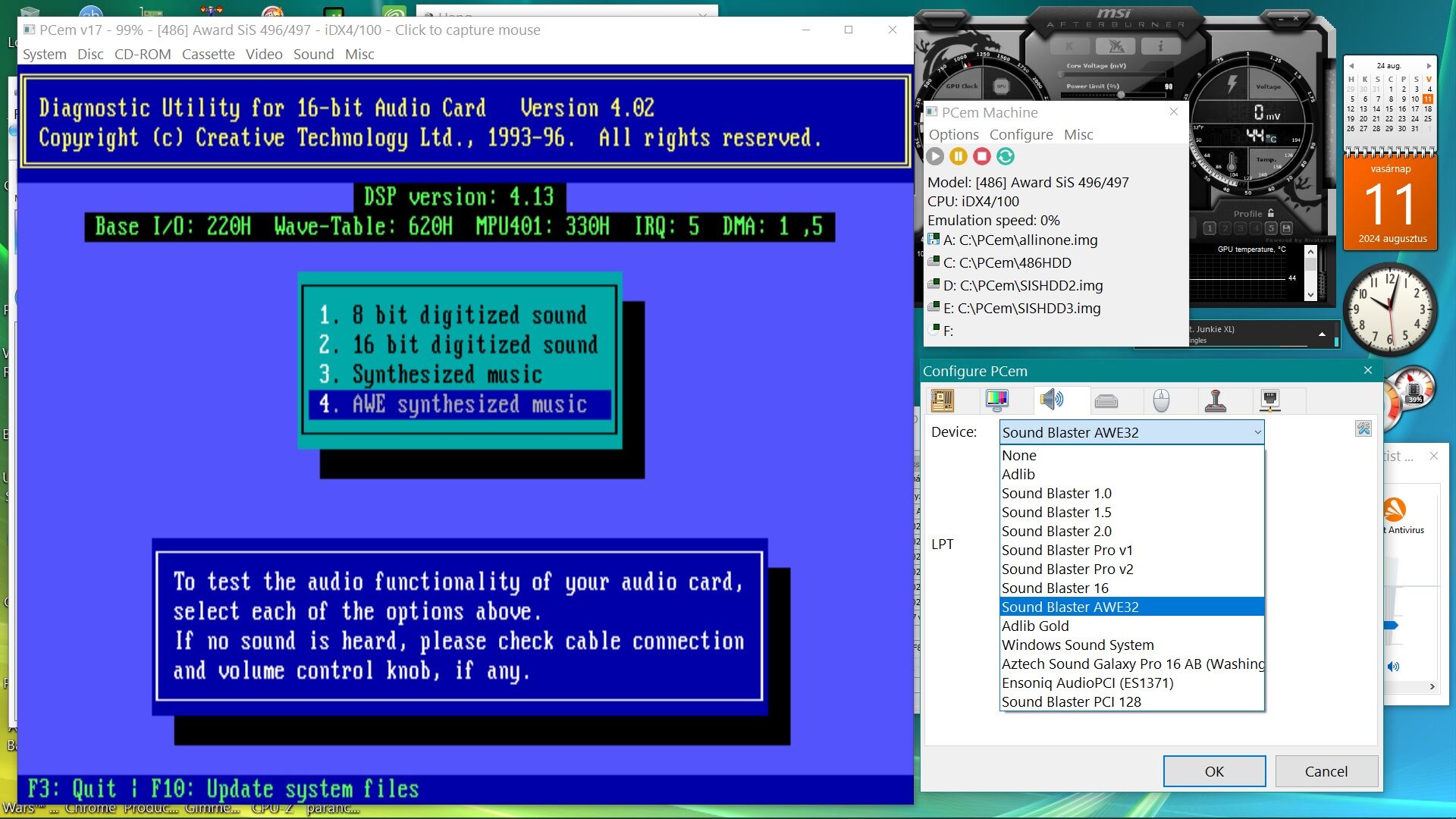Click the speaker volume icon in right panel
1456x819 pixels.
click(1393, 667)
